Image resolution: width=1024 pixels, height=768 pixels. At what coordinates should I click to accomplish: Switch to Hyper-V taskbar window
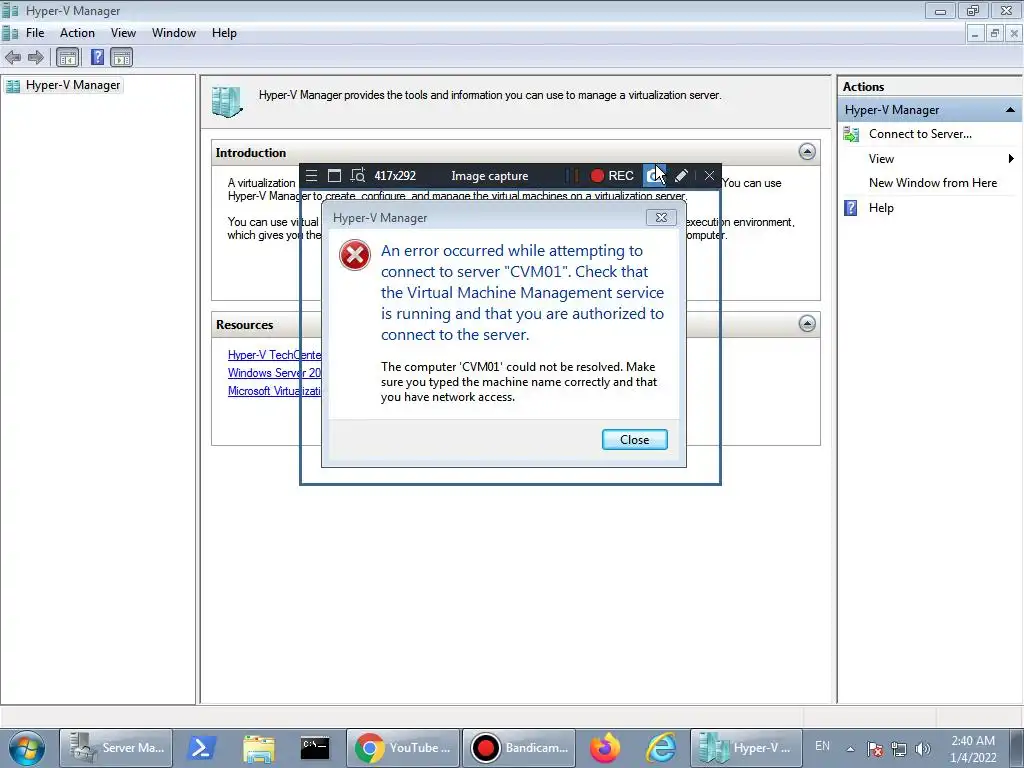tap(746, 748)
